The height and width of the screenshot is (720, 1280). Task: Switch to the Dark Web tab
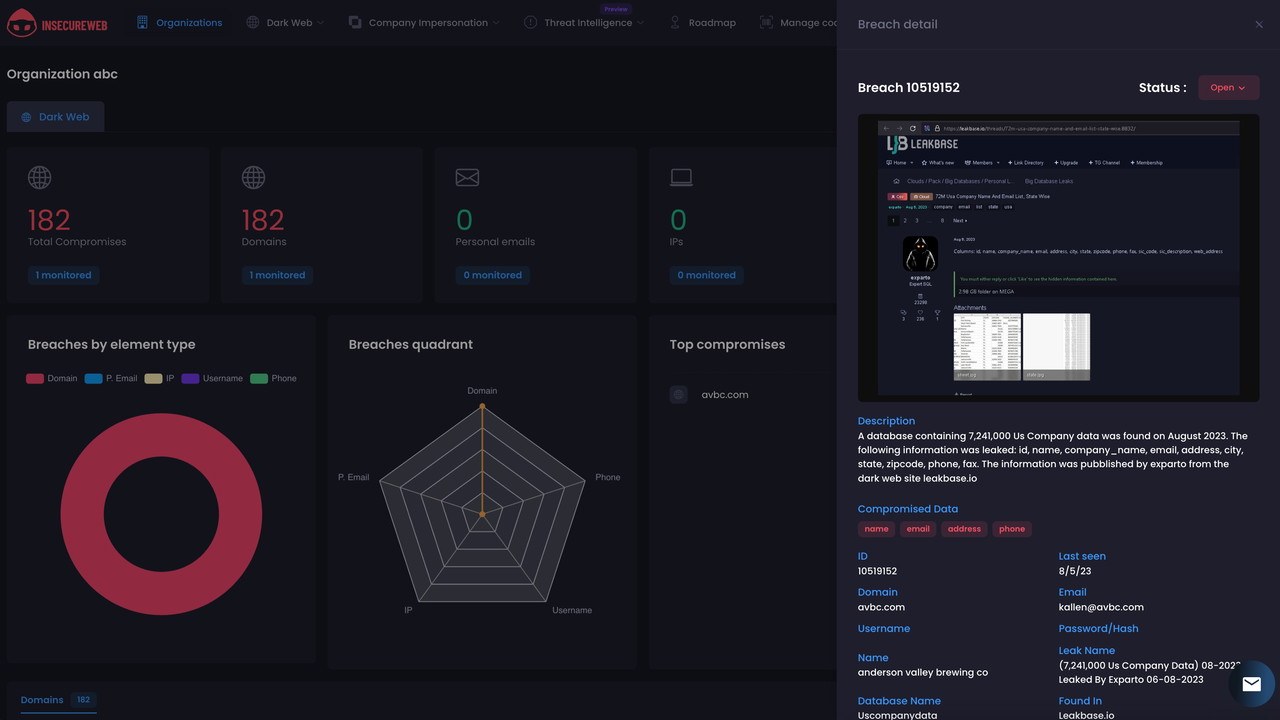(55, 117)
